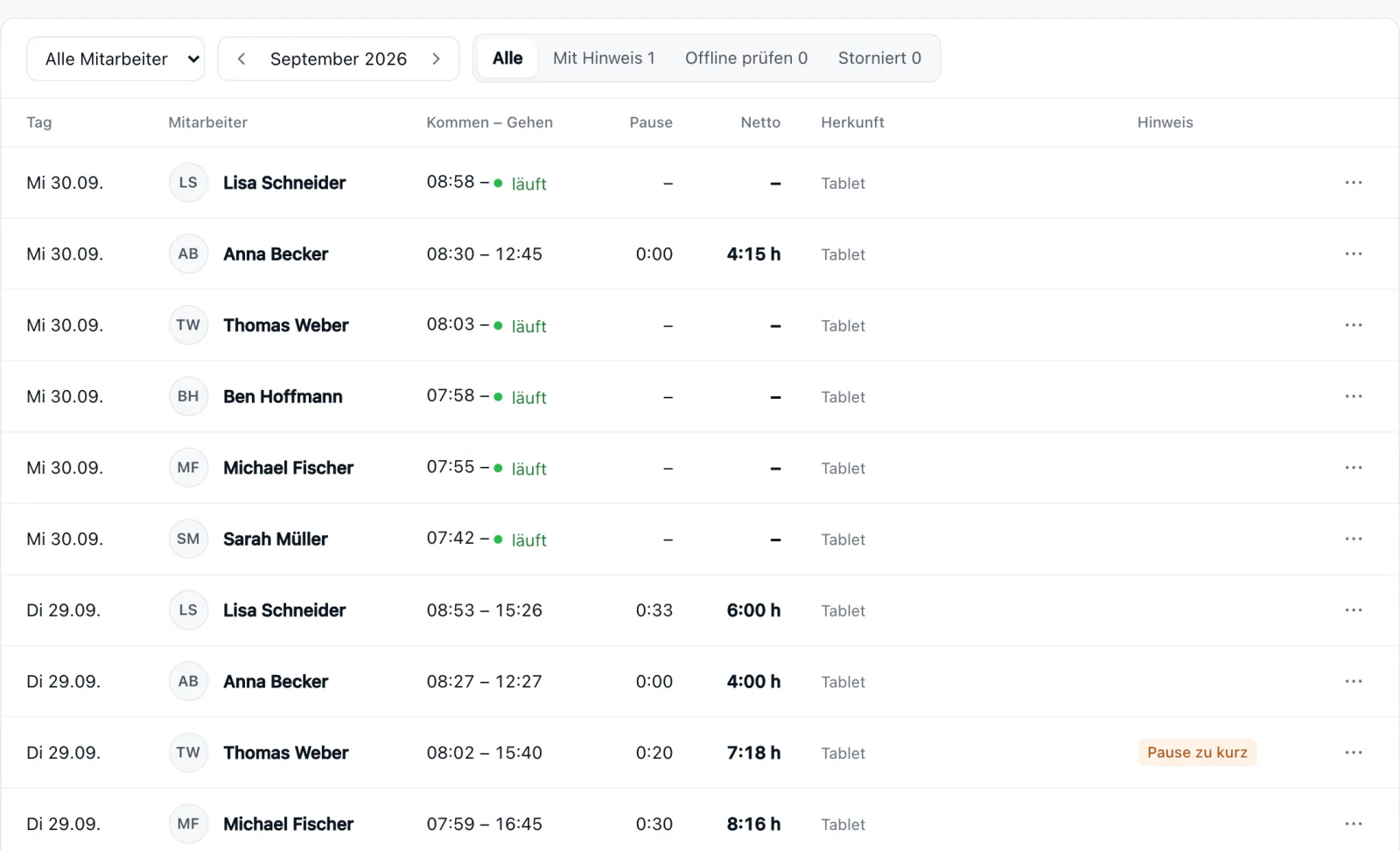Switch to Mit Hinweis tab
This screenshot has width=1400, height=850.
pos(604,58)
